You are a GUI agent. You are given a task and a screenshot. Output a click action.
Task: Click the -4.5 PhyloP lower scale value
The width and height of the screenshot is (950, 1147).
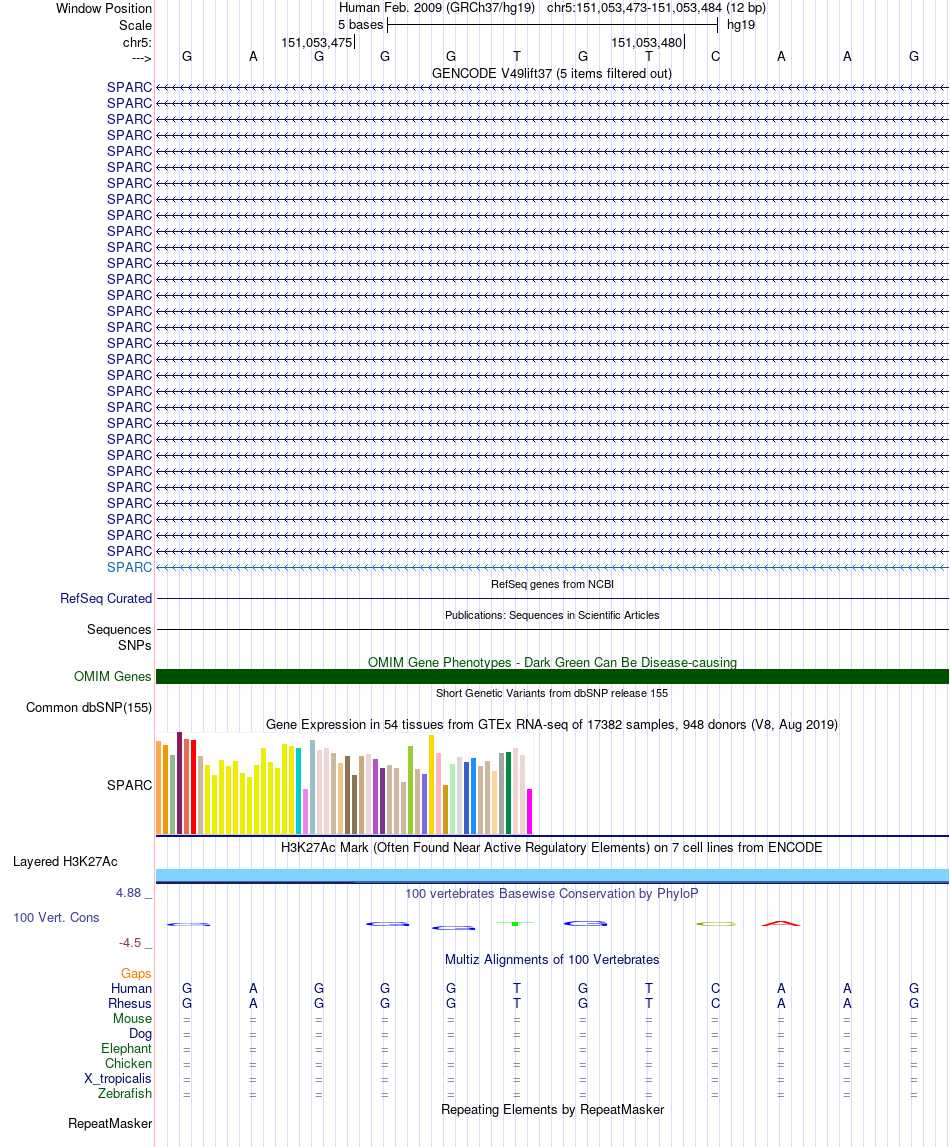[x=130, y=943]
